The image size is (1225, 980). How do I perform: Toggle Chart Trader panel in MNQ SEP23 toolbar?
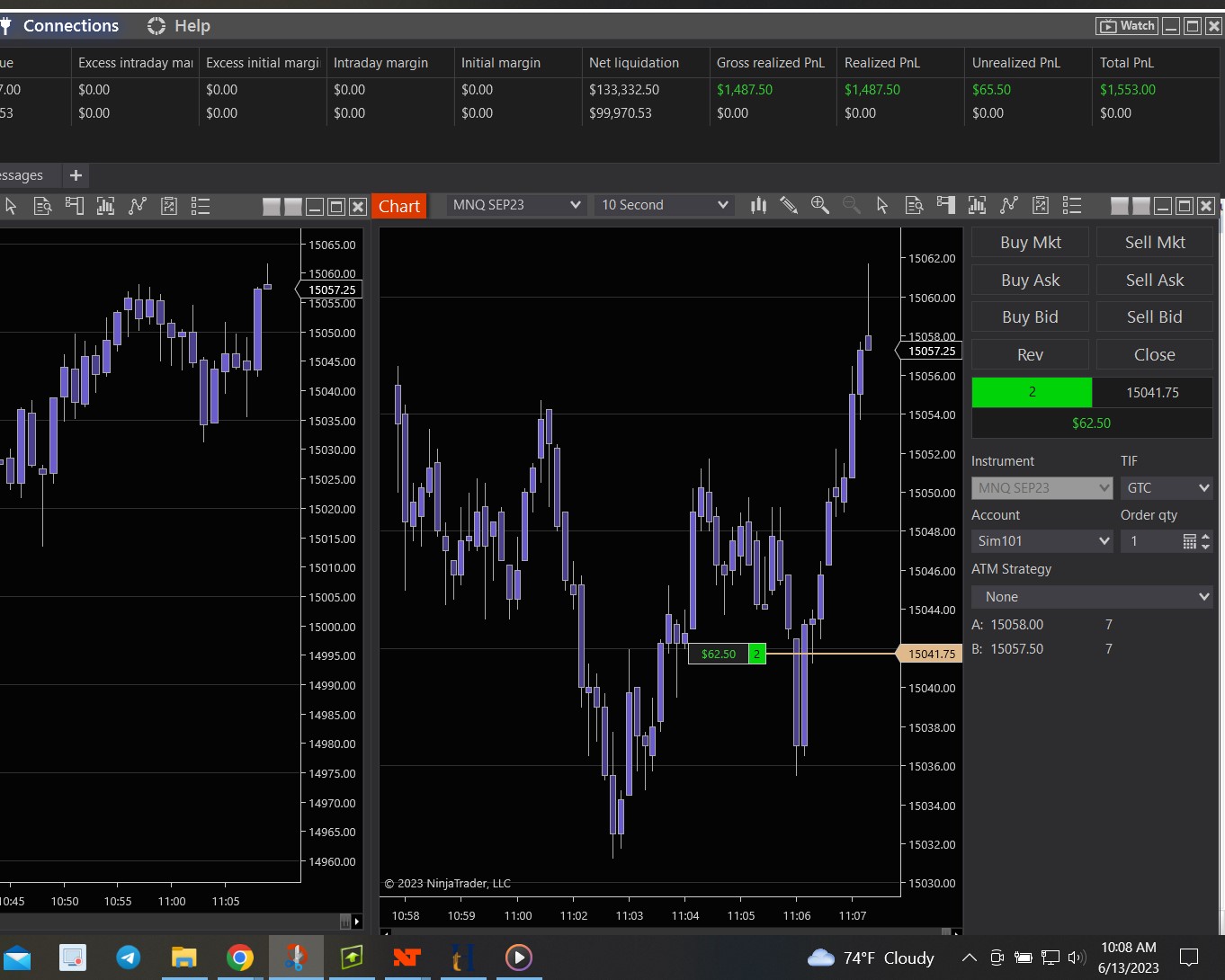(945, 205)
